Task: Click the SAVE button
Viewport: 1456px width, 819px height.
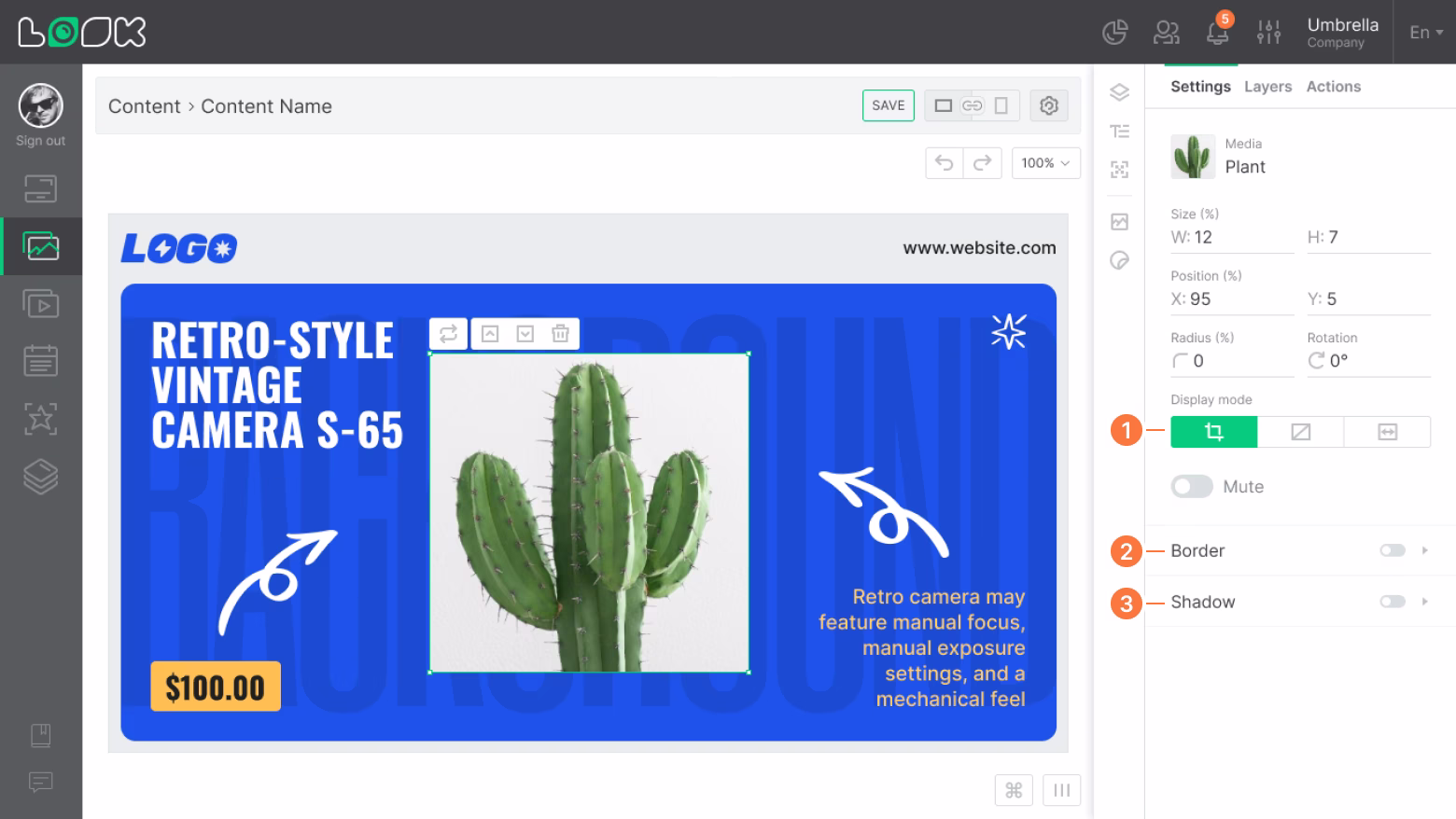Action: (888, 105)
